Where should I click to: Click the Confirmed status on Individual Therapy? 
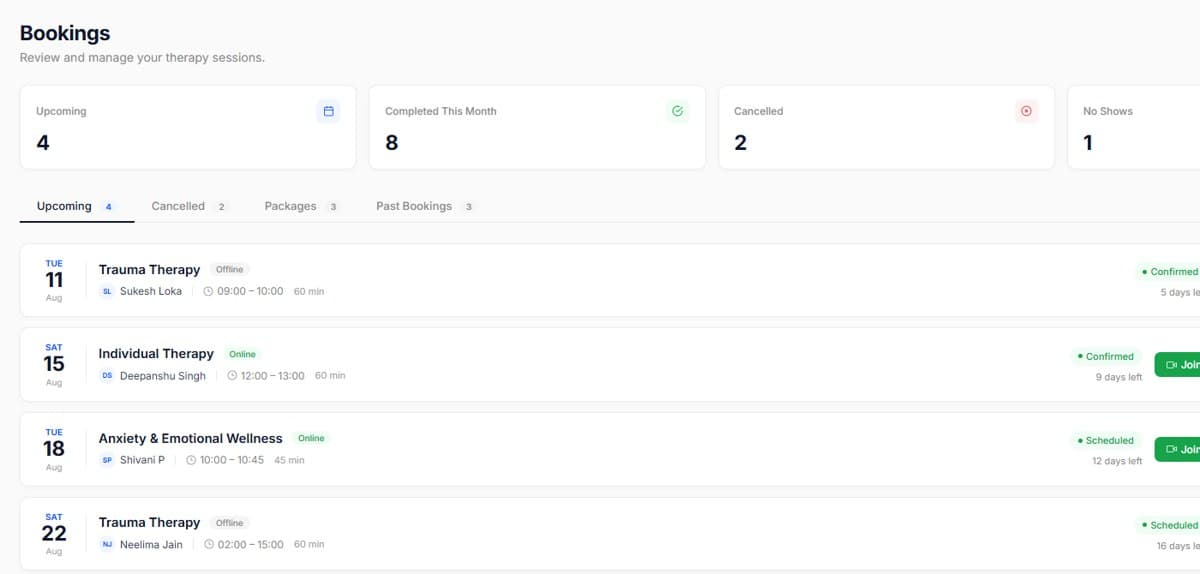[x=1106, y=356]
